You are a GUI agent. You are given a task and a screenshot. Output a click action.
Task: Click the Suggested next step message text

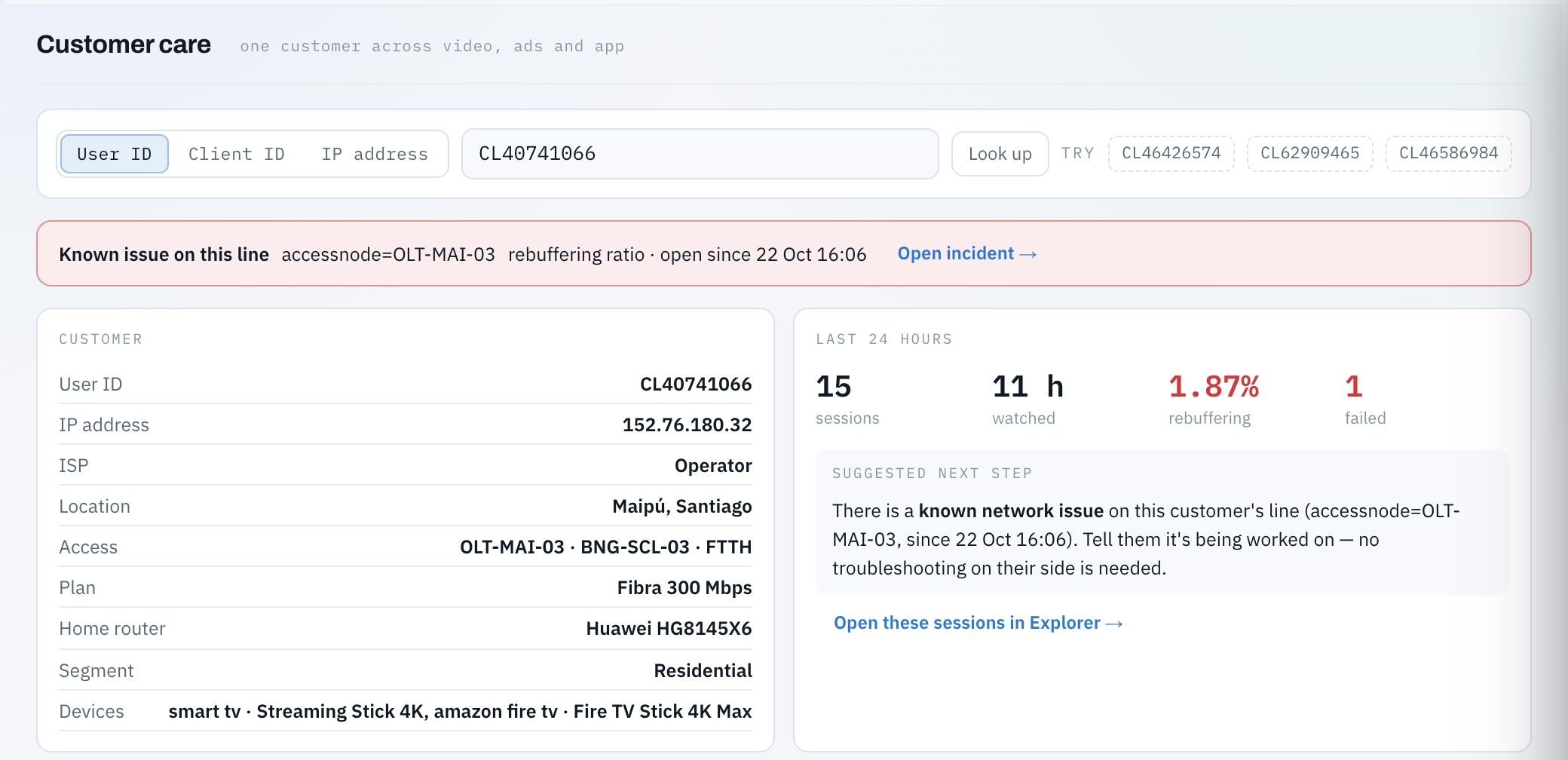[x=1146, y=539]
